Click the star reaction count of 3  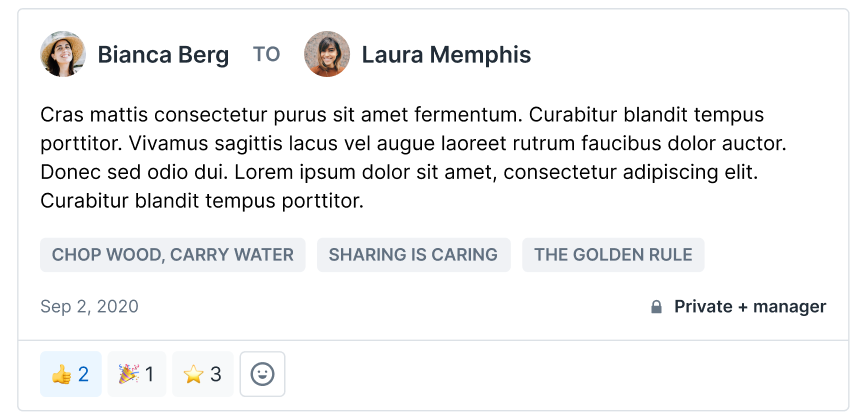pos(216,375)
